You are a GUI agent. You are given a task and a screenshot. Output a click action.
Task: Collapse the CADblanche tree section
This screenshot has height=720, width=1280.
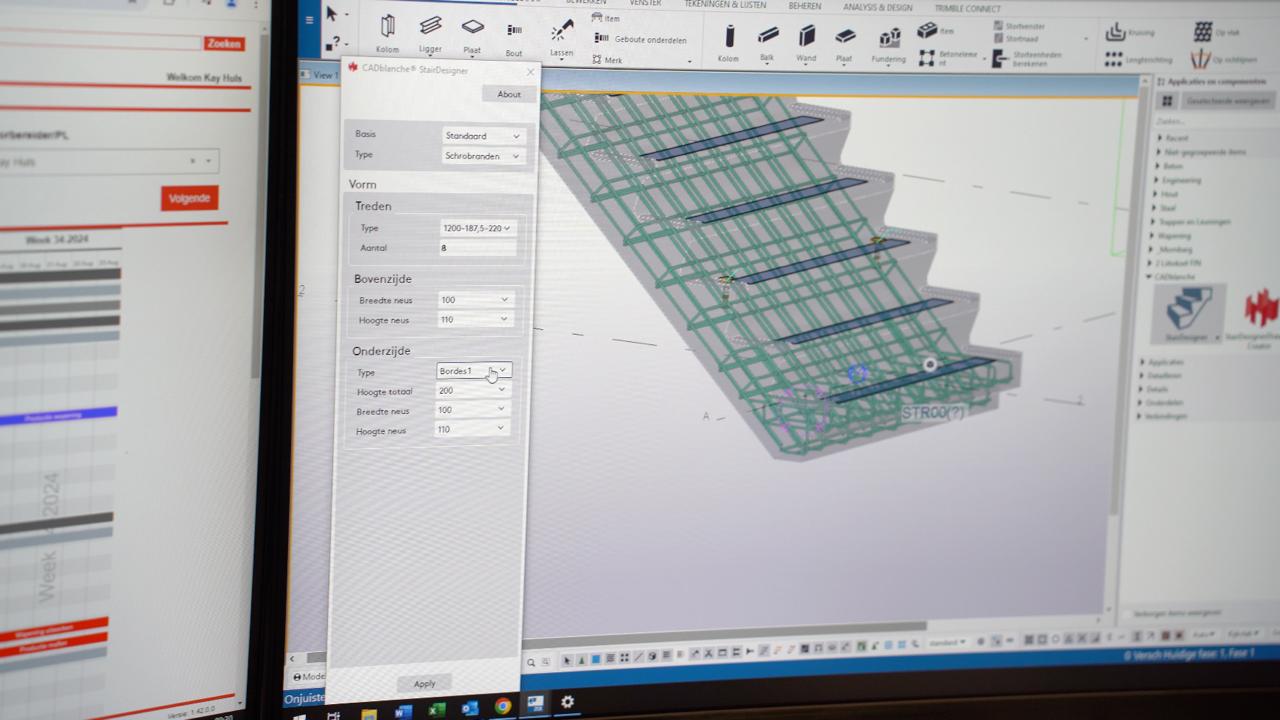click(x=1150, y=276)
